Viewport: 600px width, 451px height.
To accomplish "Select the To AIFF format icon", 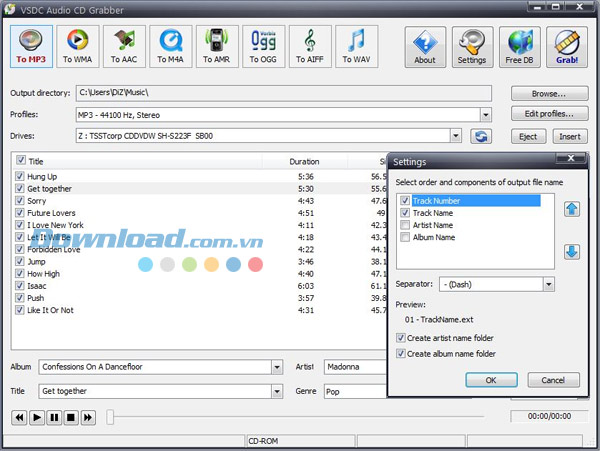I will [311, 45].
